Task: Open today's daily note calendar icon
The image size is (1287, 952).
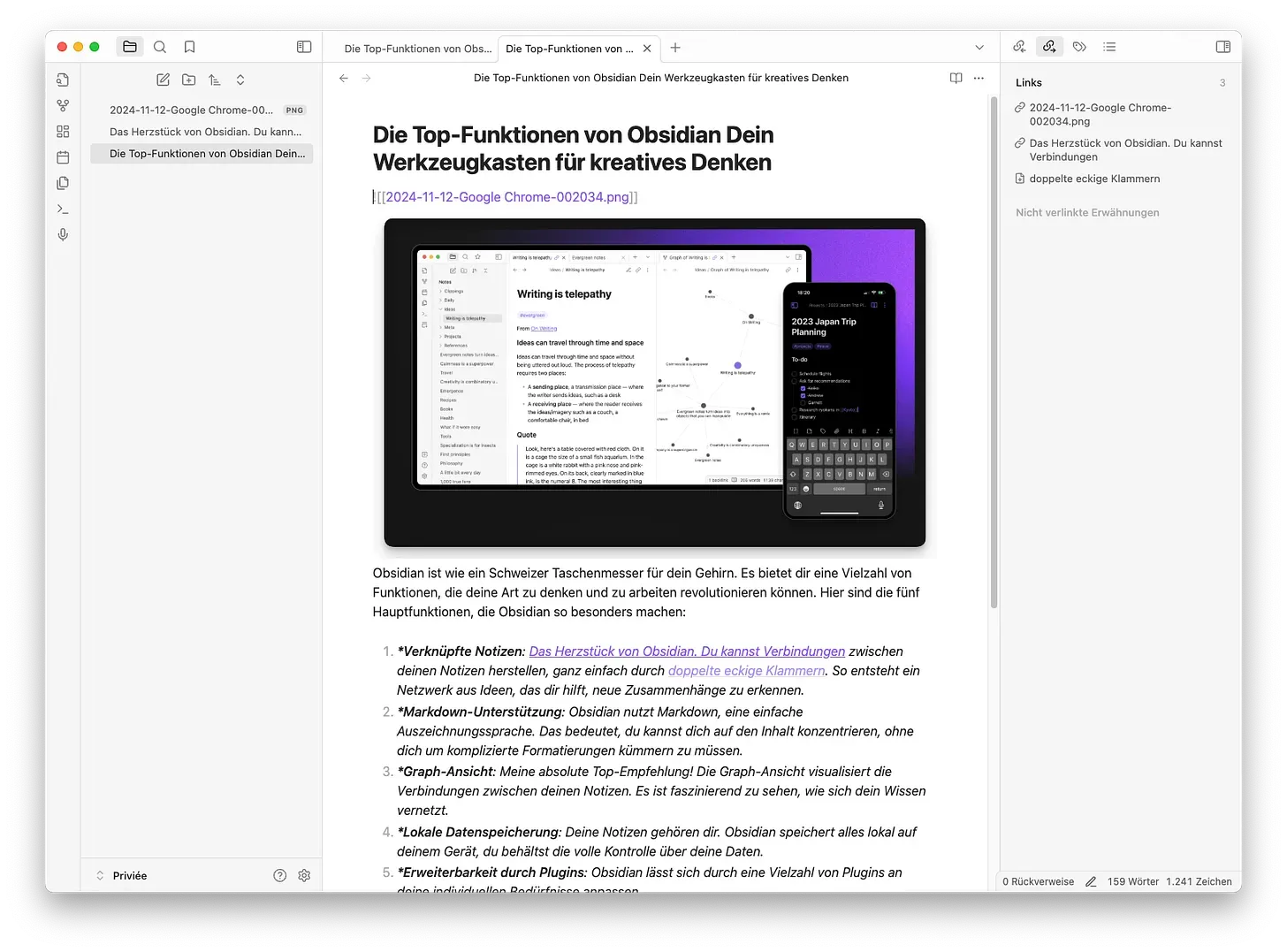Action: [63, 157]
